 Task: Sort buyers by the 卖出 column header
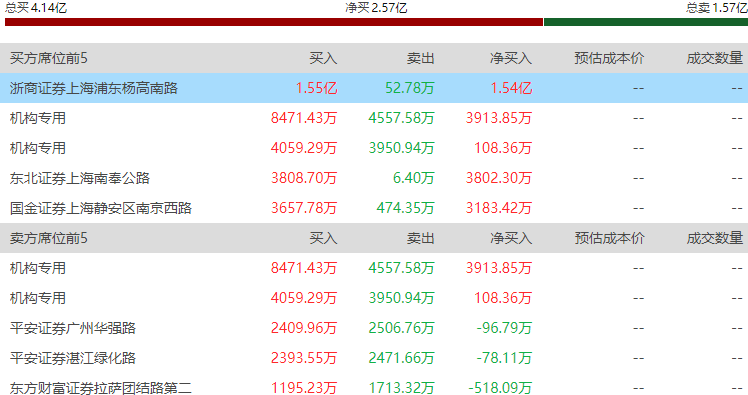click(420, 58)
